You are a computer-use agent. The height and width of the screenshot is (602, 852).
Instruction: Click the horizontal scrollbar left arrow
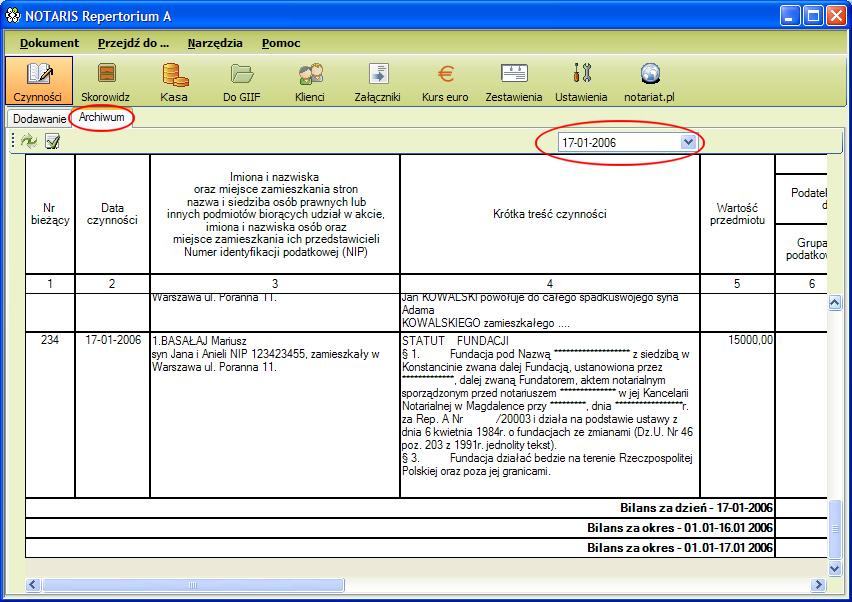coord(32,585)
